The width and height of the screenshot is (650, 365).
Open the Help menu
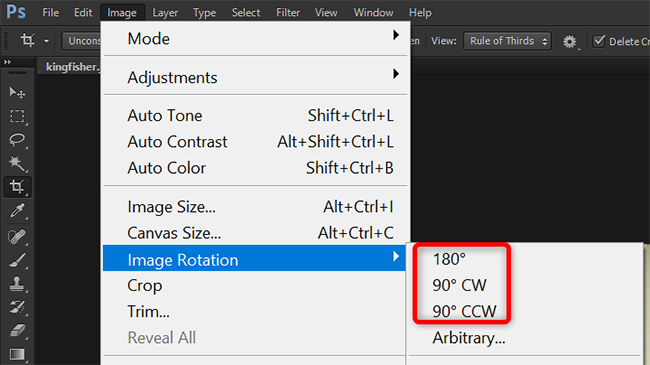tap(420, 13)
